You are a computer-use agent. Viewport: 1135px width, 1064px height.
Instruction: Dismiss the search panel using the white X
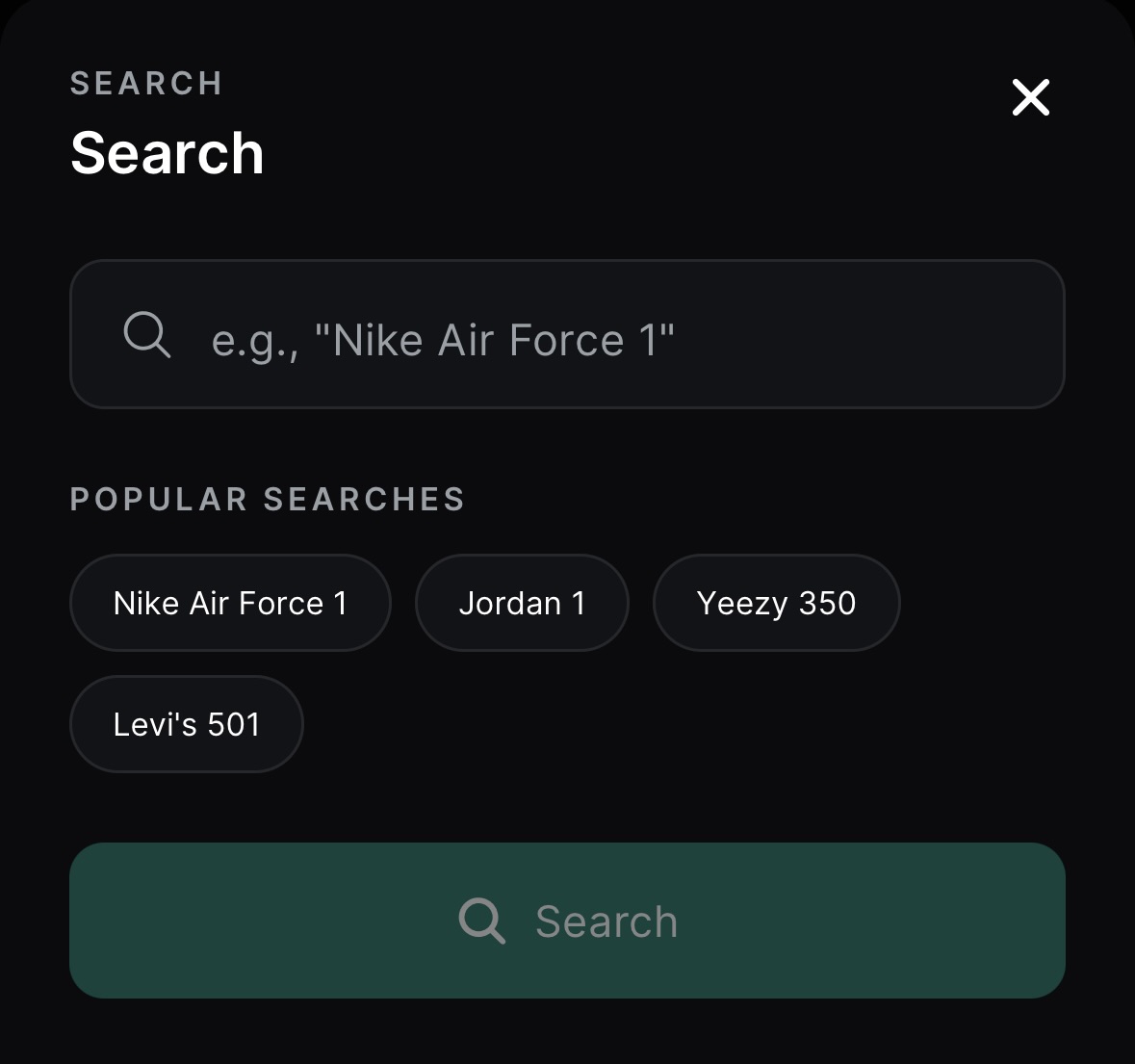pos(1030,97)
